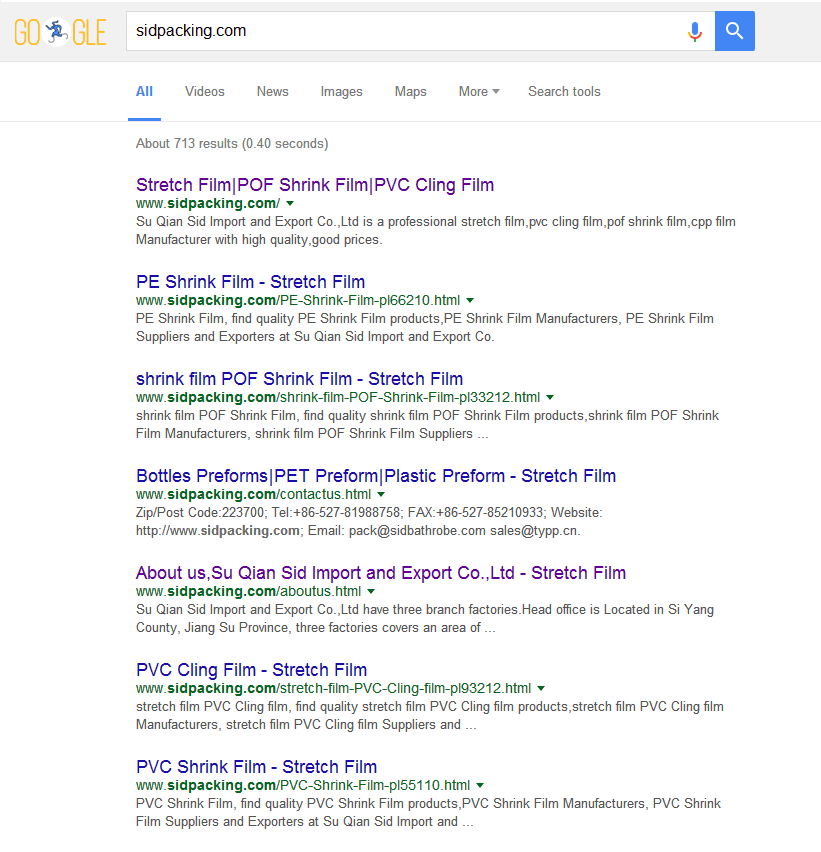
Task: Open Search tools options
Action: coord(564,91)
